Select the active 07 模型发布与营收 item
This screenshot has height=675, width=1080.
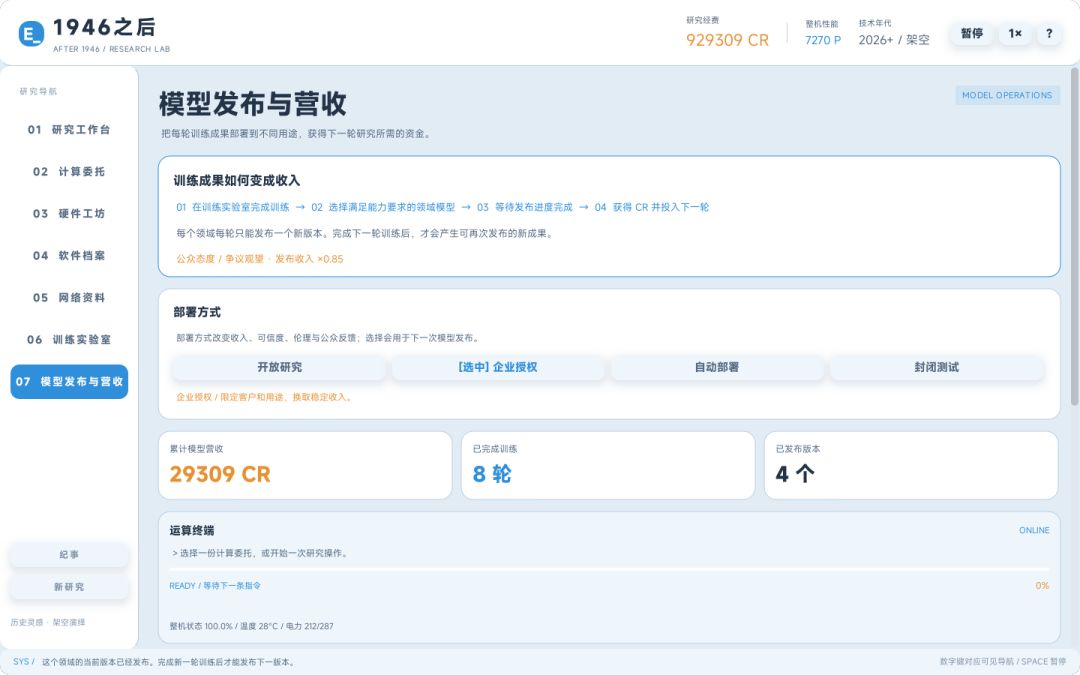click(x=69, y=382)
